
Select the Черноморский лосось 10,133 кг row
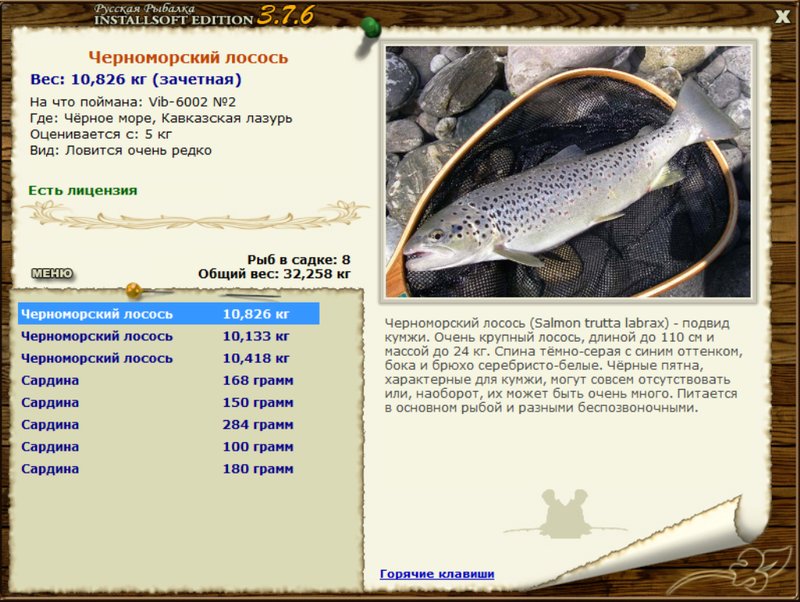[x=169, y=336]
